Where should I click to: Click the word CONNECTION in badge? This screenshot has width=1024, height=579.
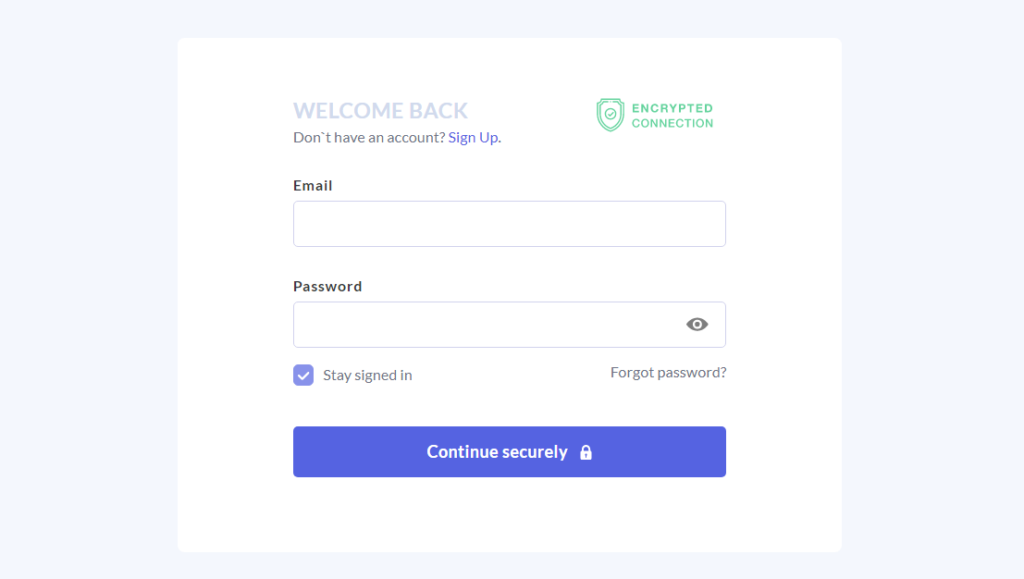[672, 123]
